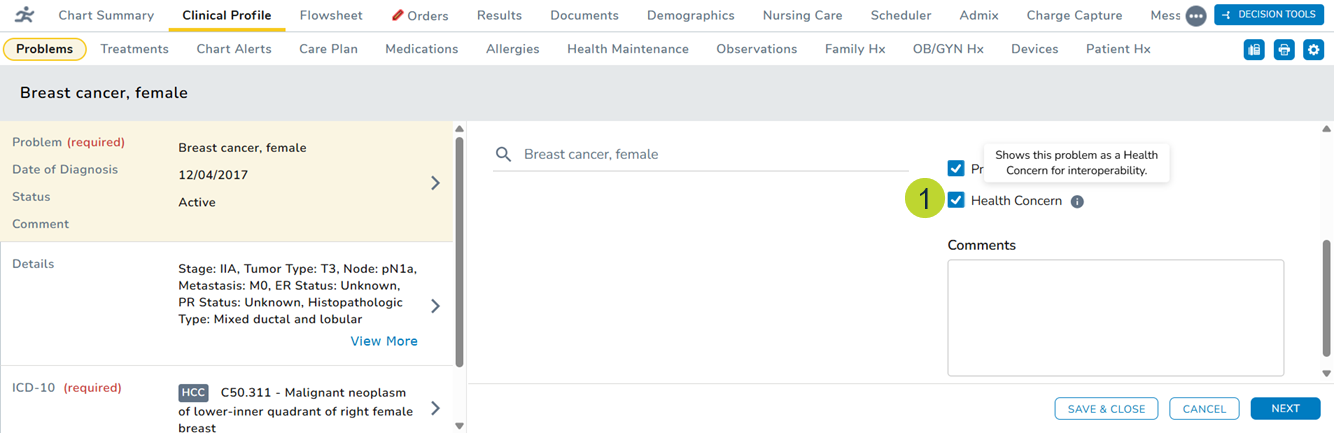The image size is (1334, 433).
Task: Click the Next button
Action: (1285, 408)
